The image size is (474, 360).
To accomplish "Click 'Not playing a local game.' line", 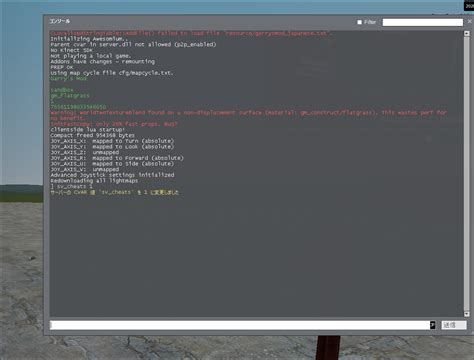I will (91, 56).
